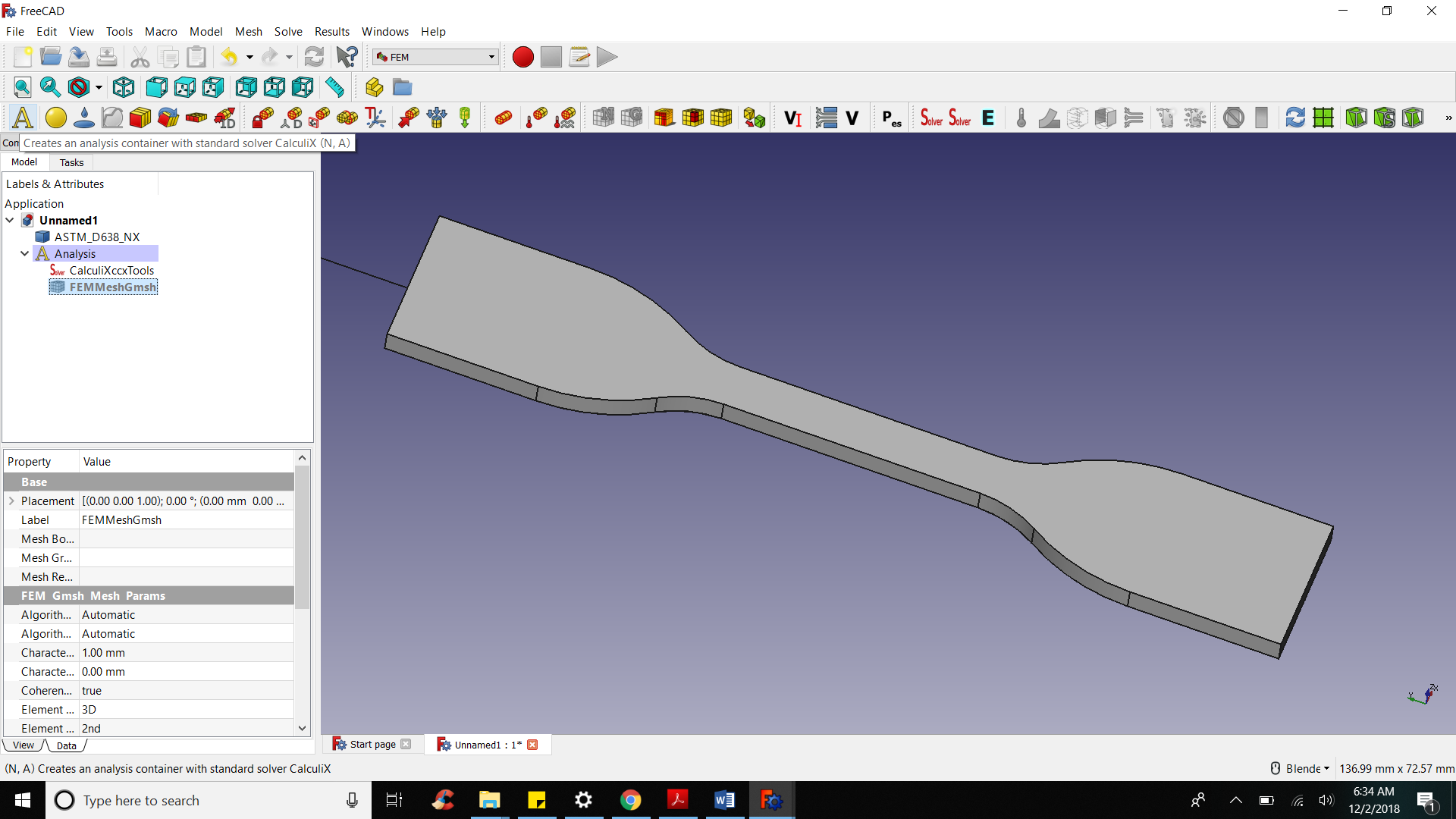1456x819 pixels.
Task: Switch to the Tasks tab
Action: coord(71,162)
